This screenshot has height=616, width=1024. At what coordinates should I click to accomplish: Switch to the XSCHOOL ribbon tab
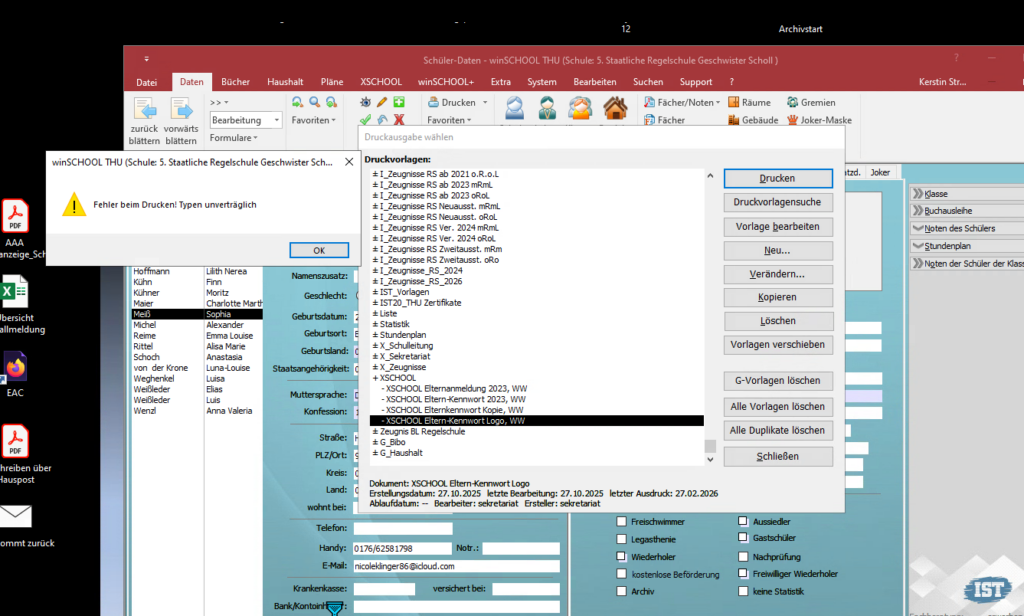381,81
